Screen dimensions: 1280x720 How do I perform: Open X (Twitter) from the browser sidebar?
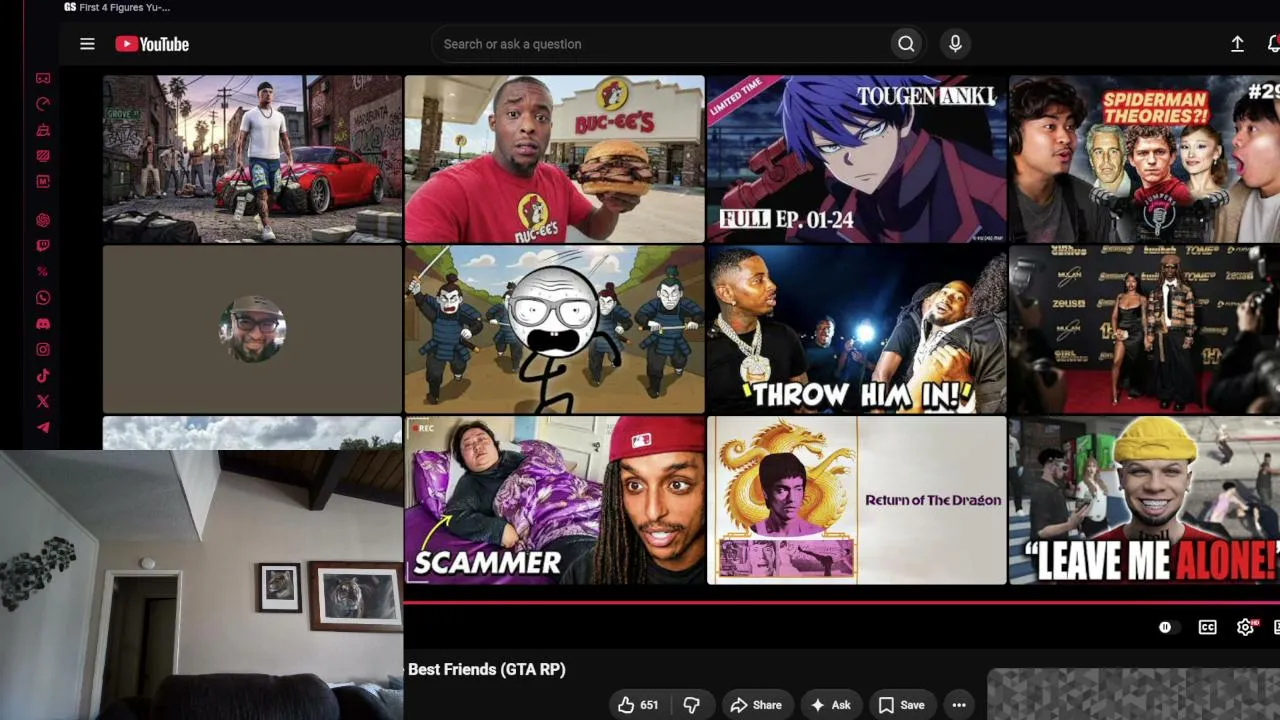[43, 402]
